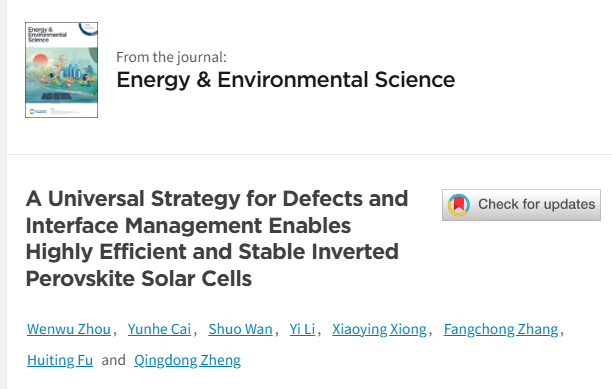The image size is (612, 389).
Task: Click the dark solar panel artwork on the cover
Action: click(x=57, y=96)
